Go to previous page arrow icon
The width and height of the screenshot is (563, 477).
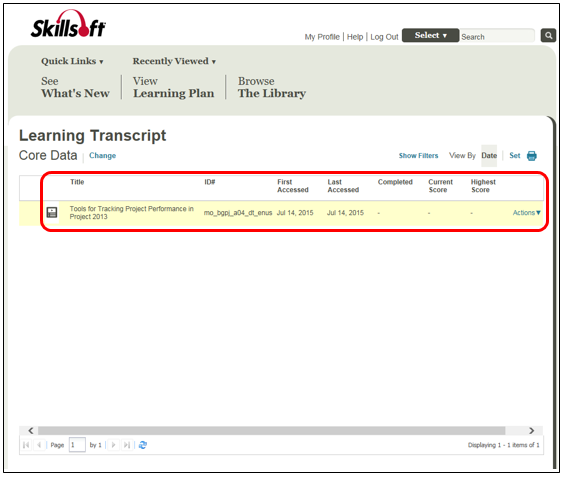[39, 445]
